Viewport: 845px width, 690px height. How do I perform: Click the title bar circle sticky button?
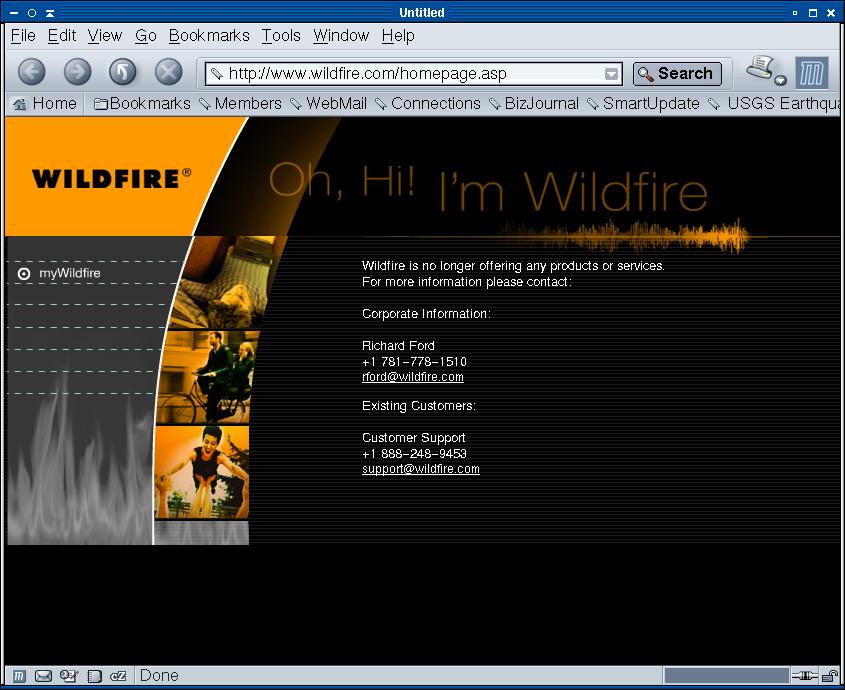point(32,13)
